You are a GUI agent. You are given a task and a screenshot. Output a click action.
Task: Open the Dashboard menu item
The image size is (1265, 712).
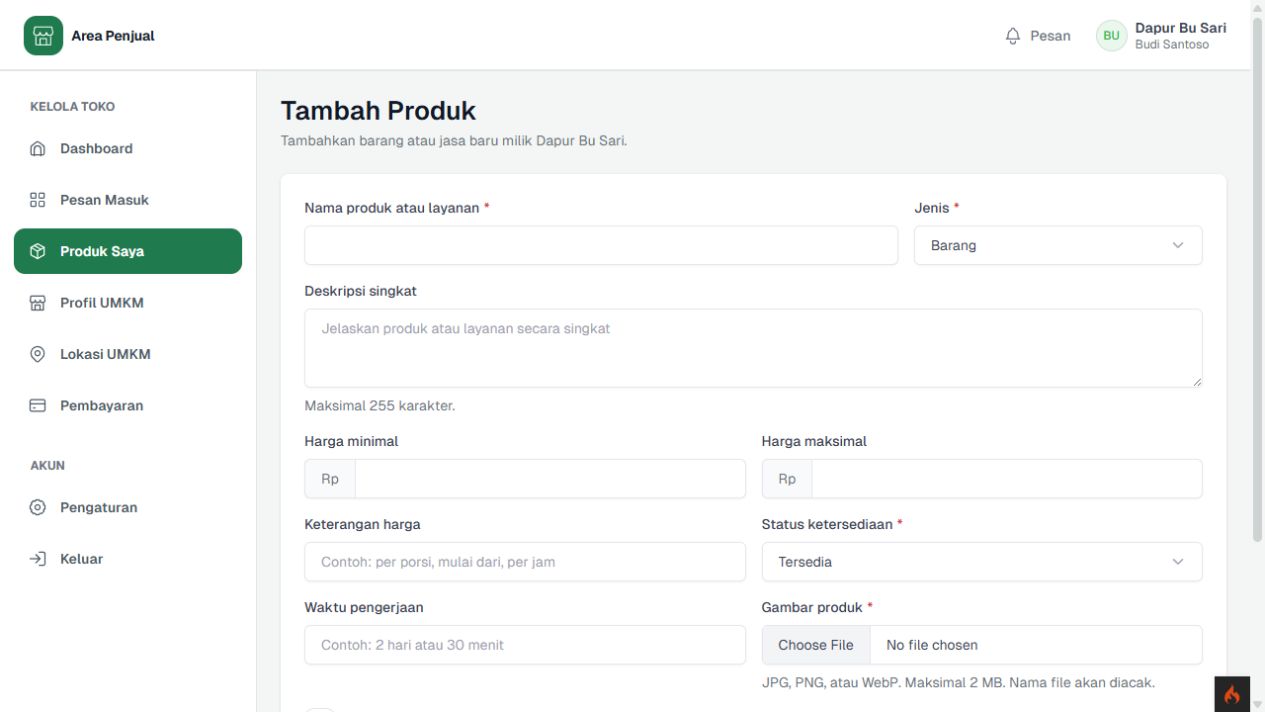click(128, 149)
